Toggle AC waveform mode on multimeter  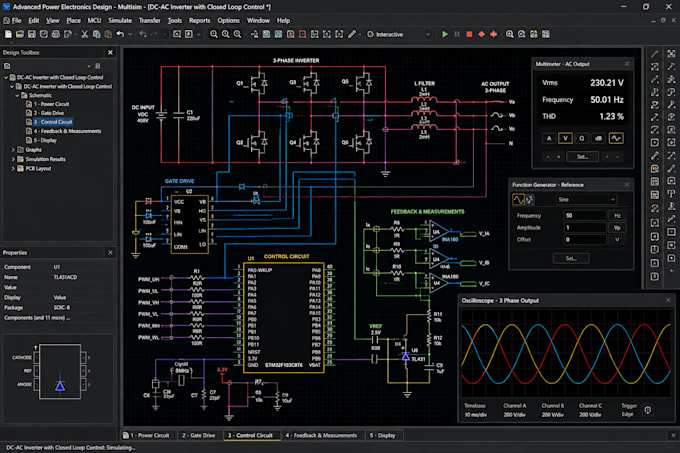point(616,138)
